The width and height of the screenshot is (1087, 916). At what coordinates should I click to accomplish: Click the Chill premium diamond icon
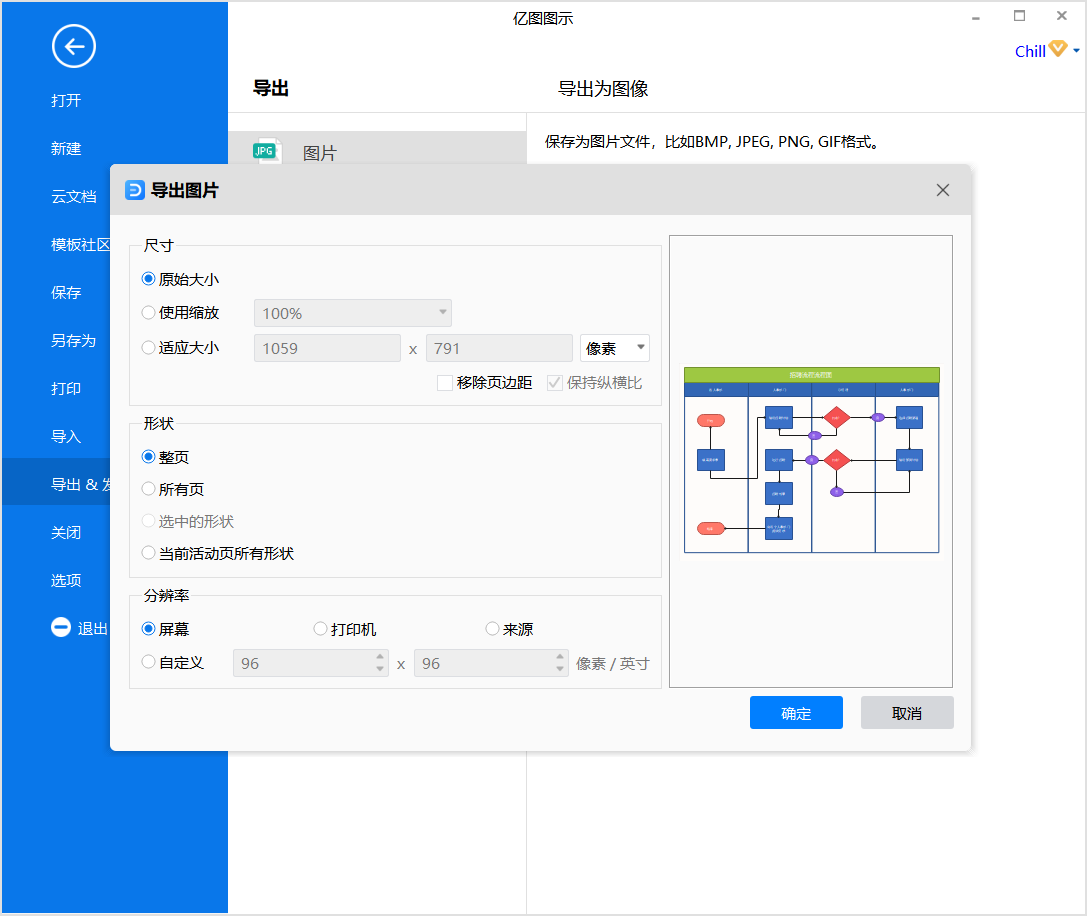click(x=1058, y=49)
